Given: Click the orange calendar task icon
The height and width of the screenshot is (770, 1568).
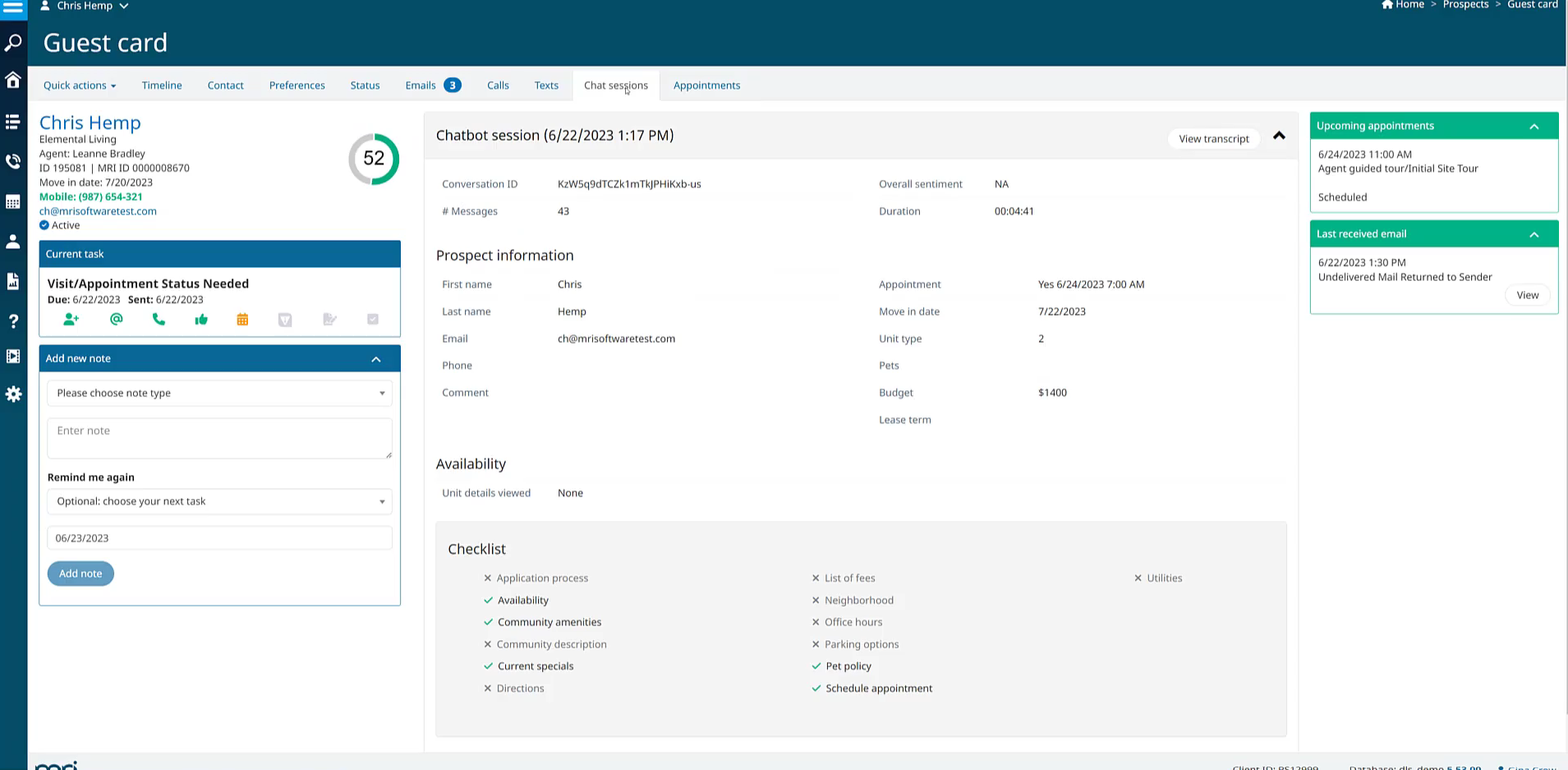Looking at the screenshot, I should (242, 320).
